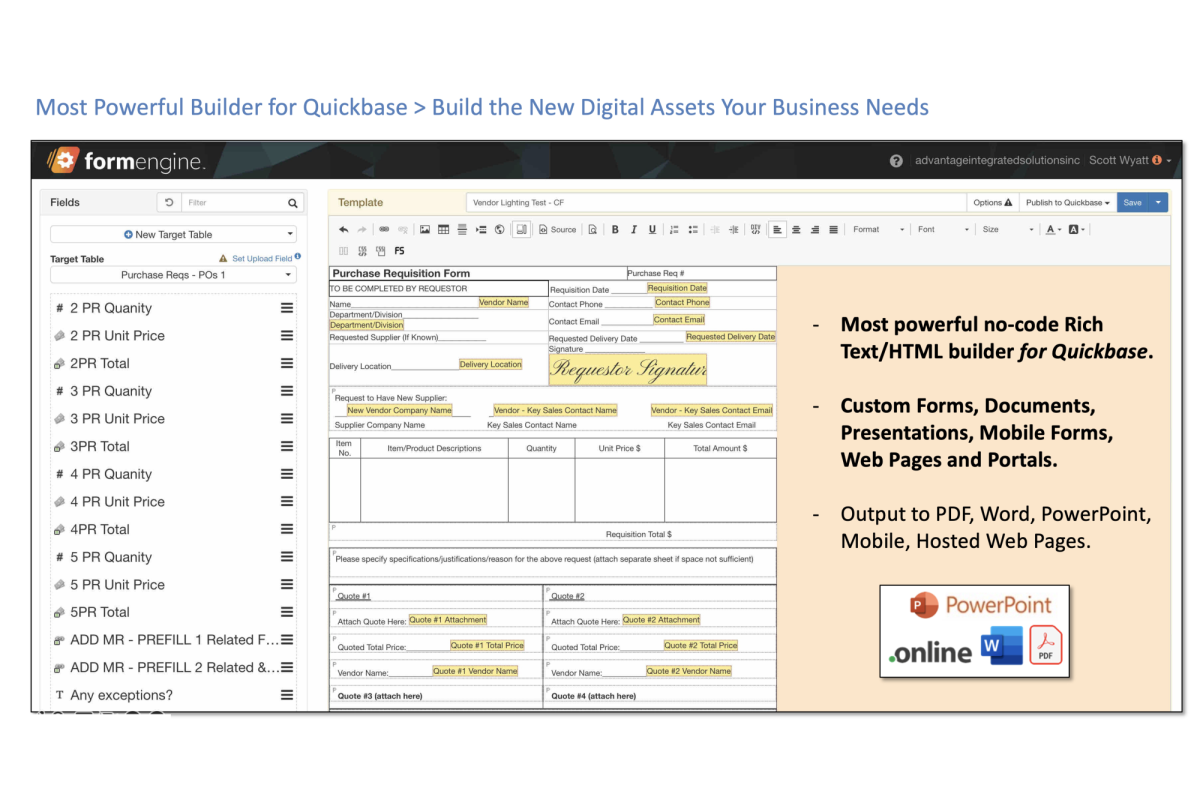Create a New Target Table
This screenshot has width=1200, height=800.
(172, 234)
